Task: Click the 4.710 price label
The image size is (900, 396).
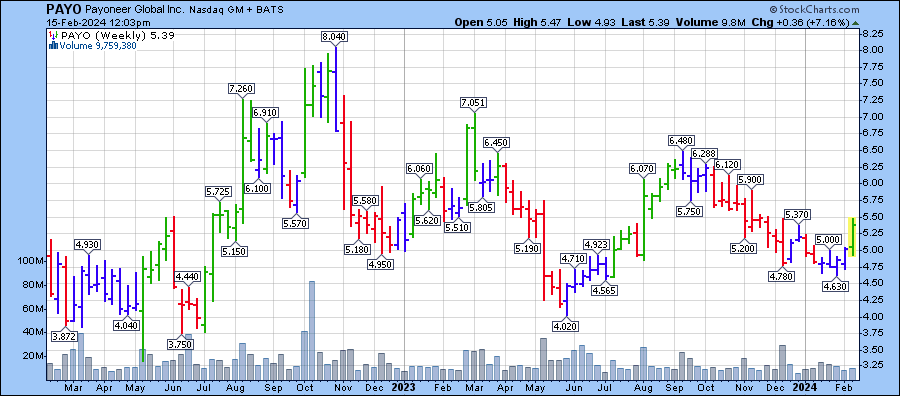Action: pos(573,258)
